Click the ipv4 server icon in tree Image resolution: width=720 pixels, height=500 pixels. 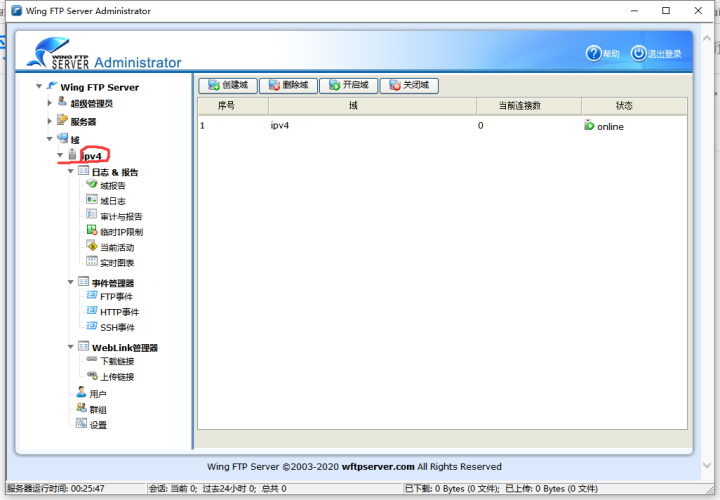click(x=73, y=154)
